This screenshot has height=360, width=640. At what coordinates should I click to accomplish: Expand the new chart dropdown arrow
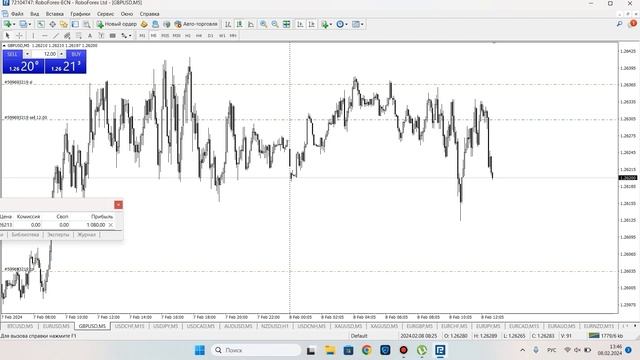14,24
